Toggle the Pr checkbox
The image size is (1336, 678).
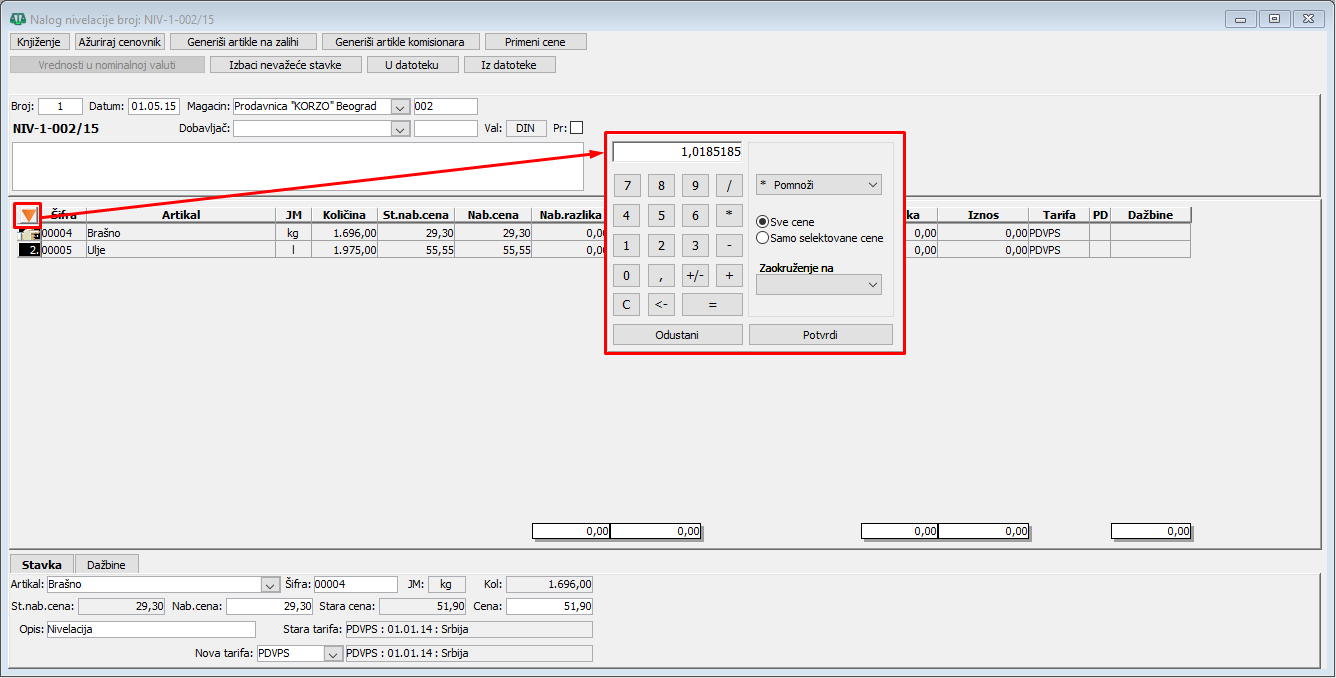pos(576,128)
